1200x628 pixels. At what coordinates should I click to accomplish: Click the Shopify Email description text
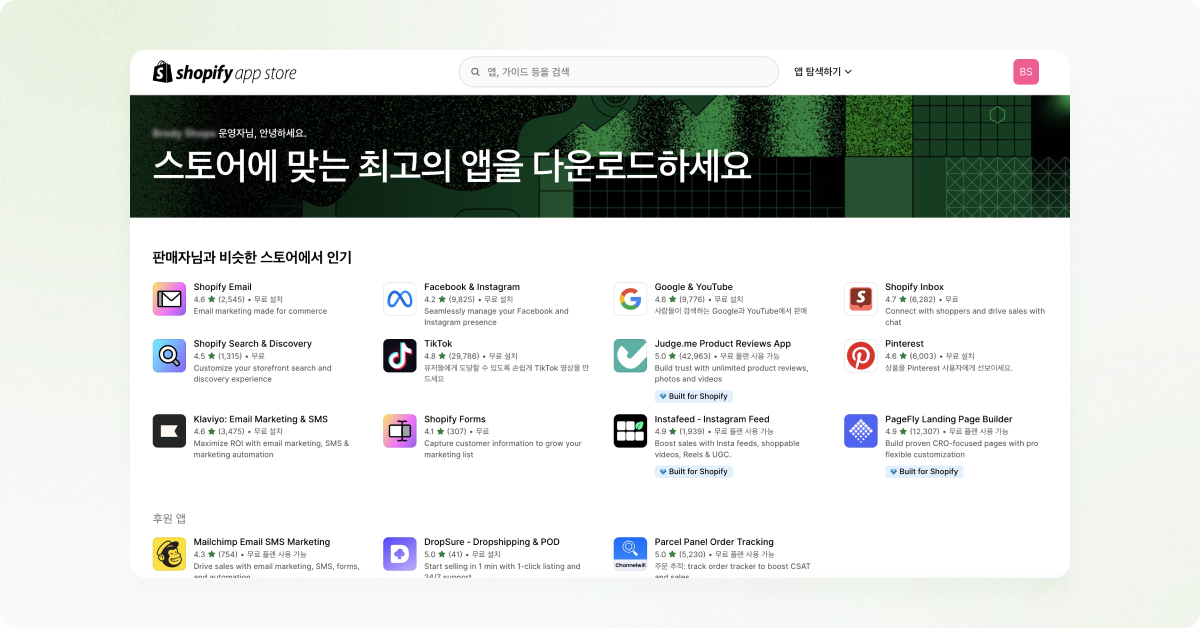click(x=260, y=311)
